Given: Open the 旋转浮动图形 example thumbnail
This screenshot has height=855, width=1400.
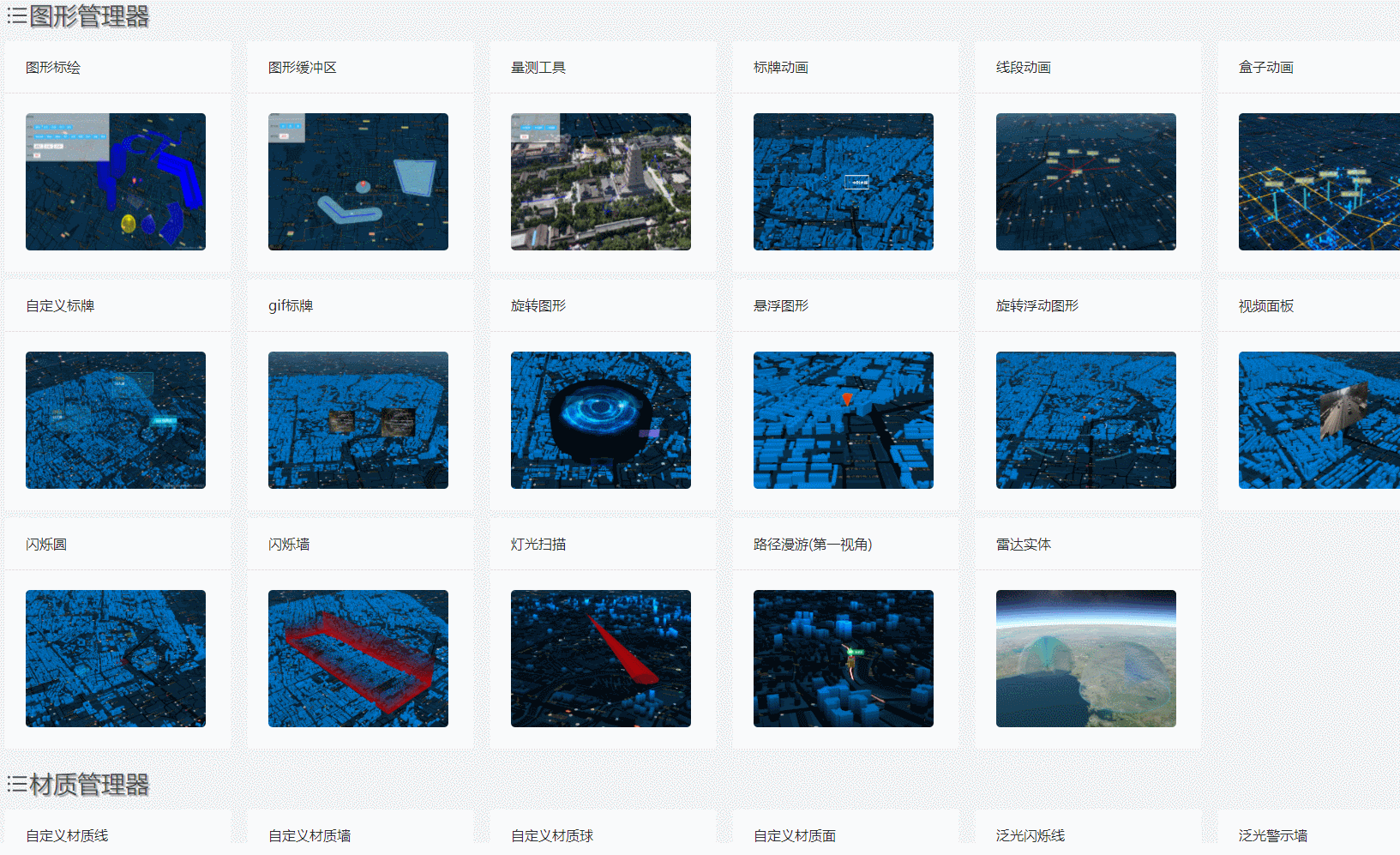Looking at the screenshot, I should 1086,420.
